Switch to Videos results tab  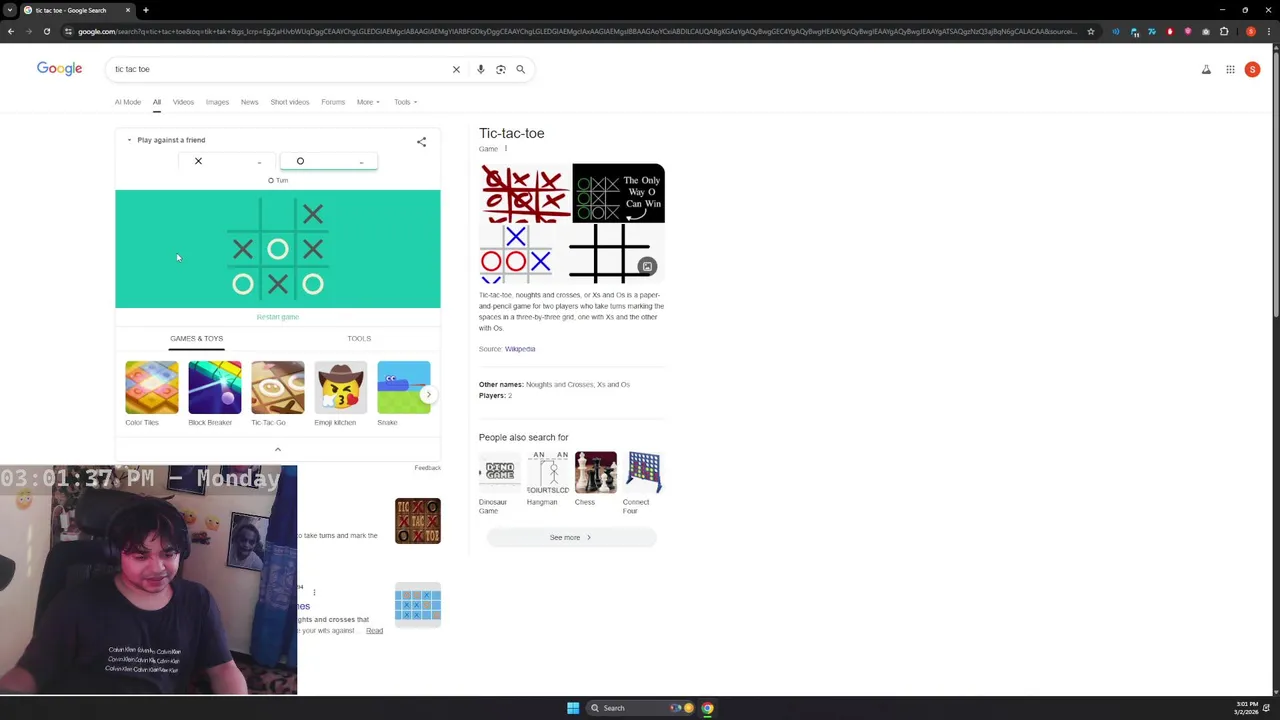(183, 102)
